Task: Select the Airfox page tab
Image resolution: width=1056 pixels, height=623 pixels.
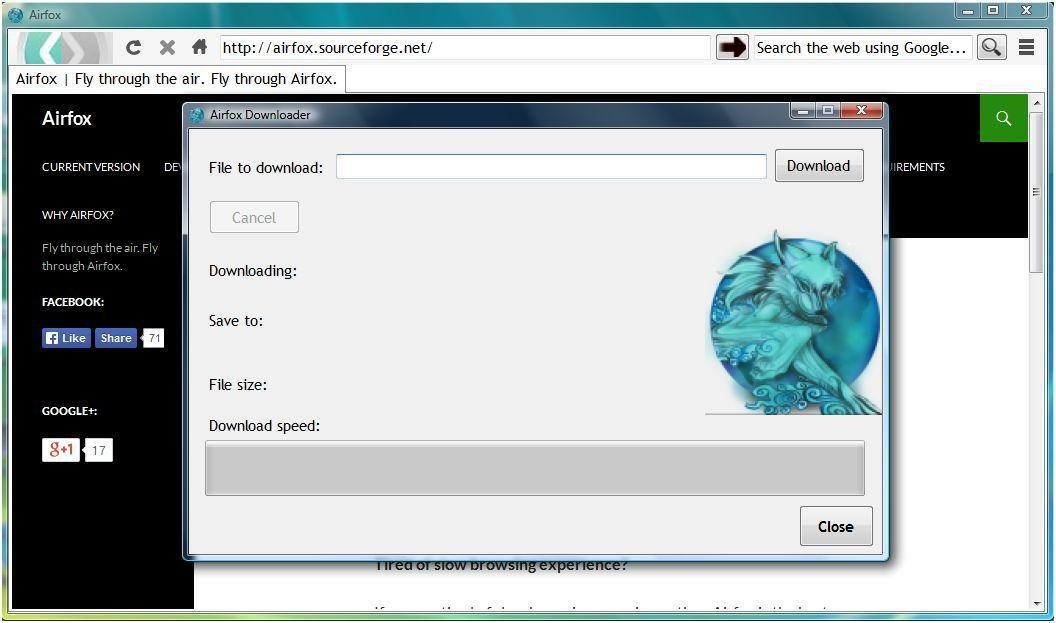Action: click(177, 79)
